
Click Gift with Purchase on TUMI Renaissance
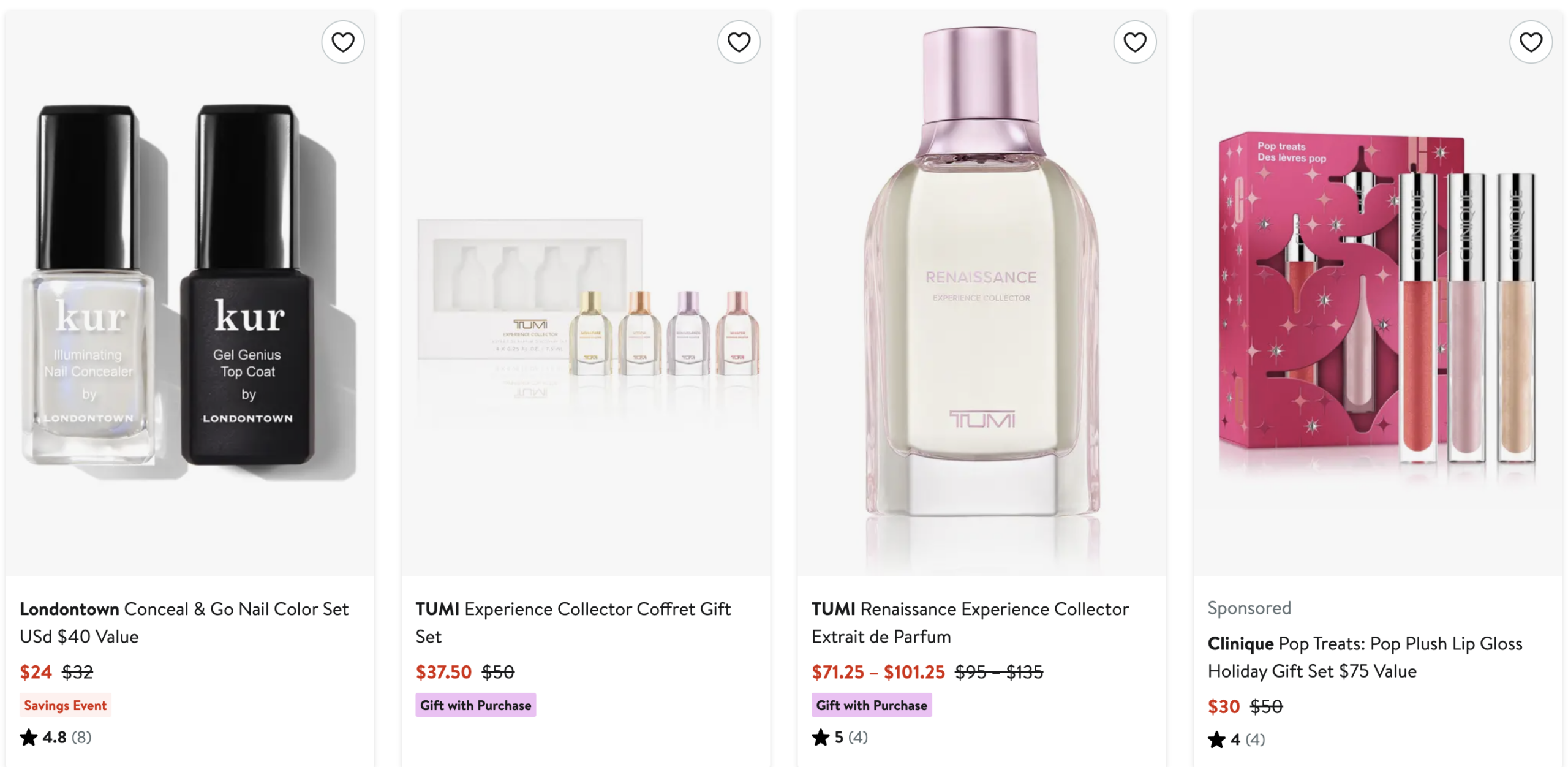872,705
